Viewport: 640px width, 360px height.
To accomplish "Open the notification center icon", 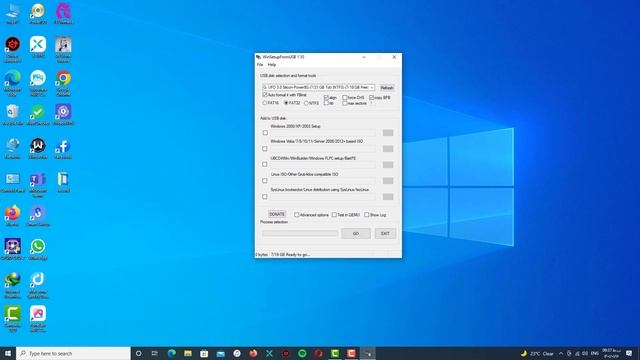I will tap(629, 353).
